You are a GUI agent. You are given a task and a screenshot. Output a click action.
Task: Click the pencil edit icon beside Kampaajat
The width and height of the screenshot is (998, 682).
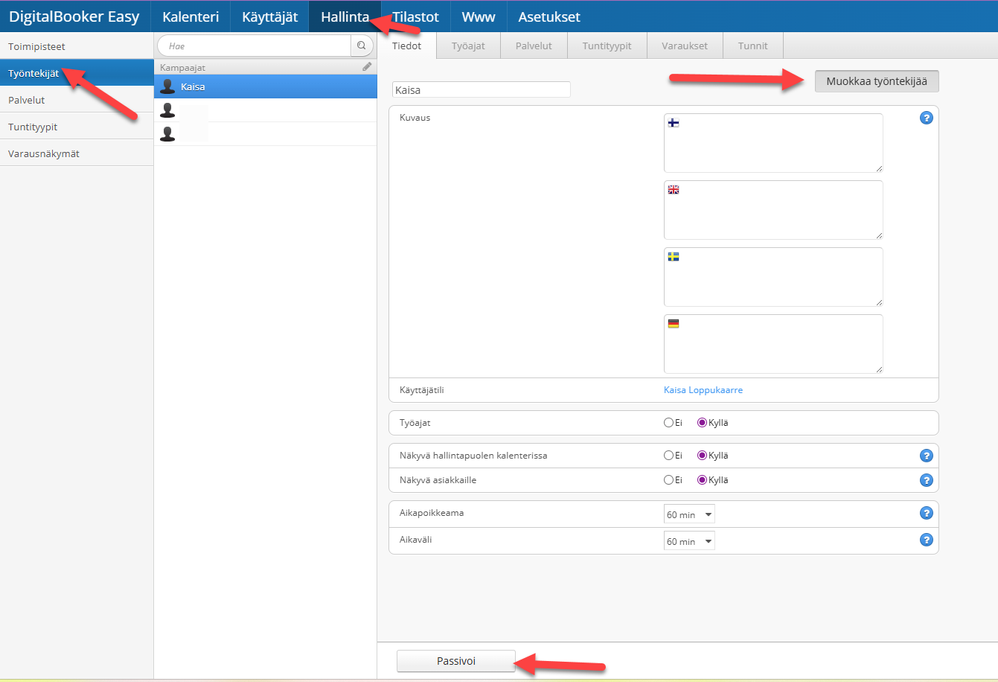367,67
